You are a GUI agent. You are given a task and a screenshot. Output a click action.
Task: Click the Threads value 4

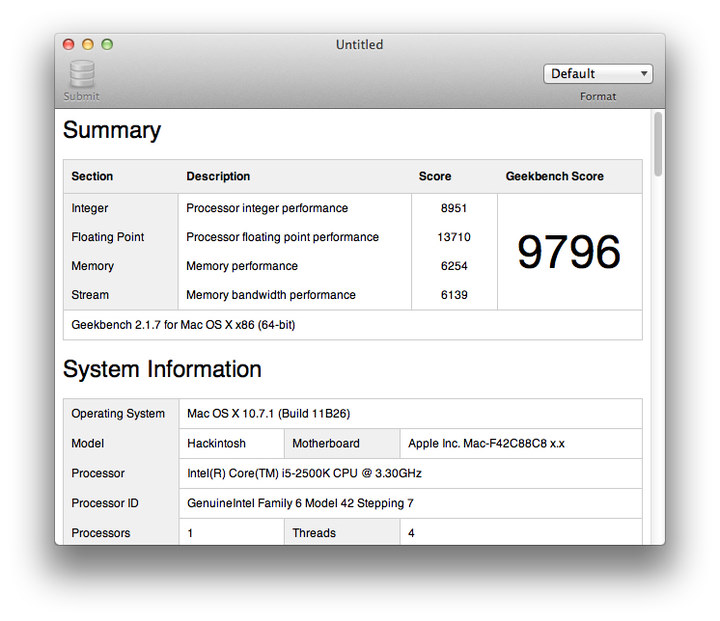[411, 533]
